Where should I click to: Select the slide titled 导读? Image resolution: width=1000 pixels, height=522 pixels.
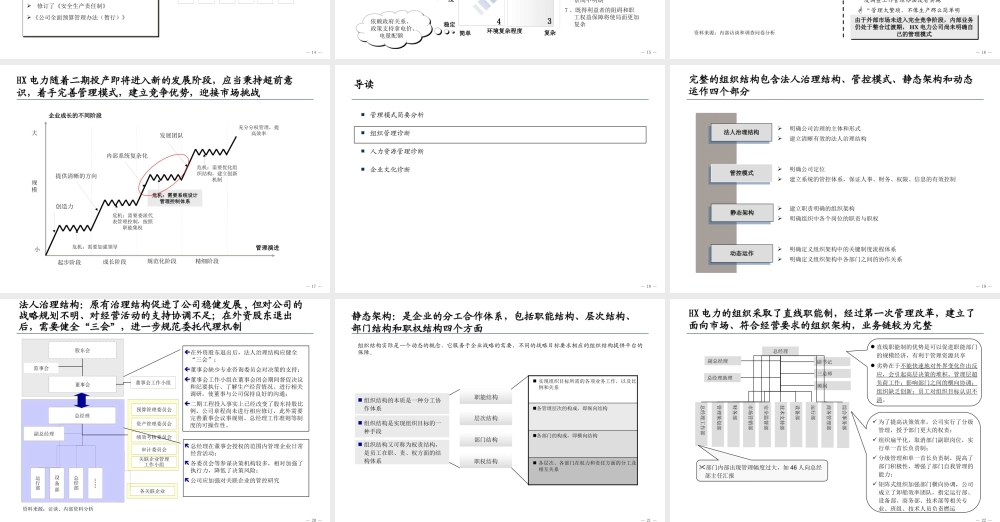(x=500, y=179)
